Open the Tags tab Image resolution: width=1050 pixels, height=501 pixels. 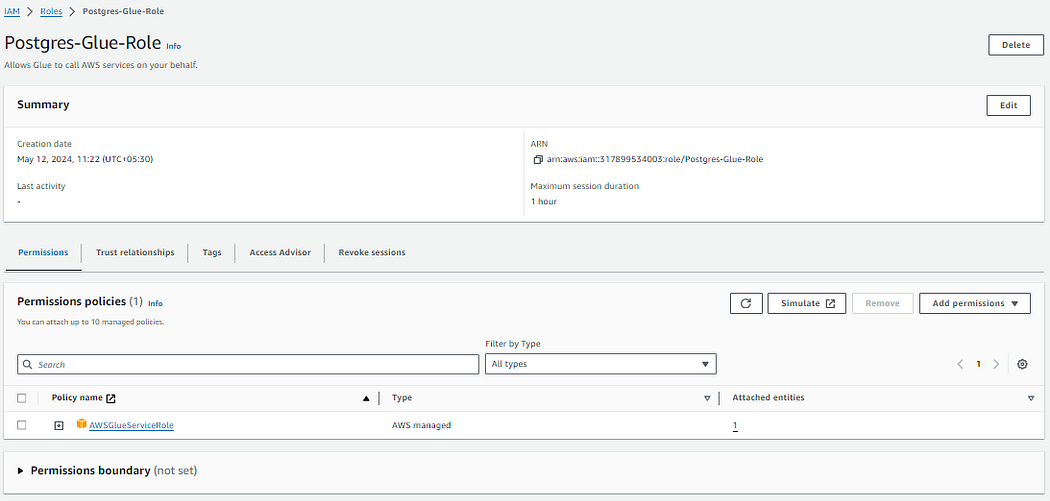(212, 253)
